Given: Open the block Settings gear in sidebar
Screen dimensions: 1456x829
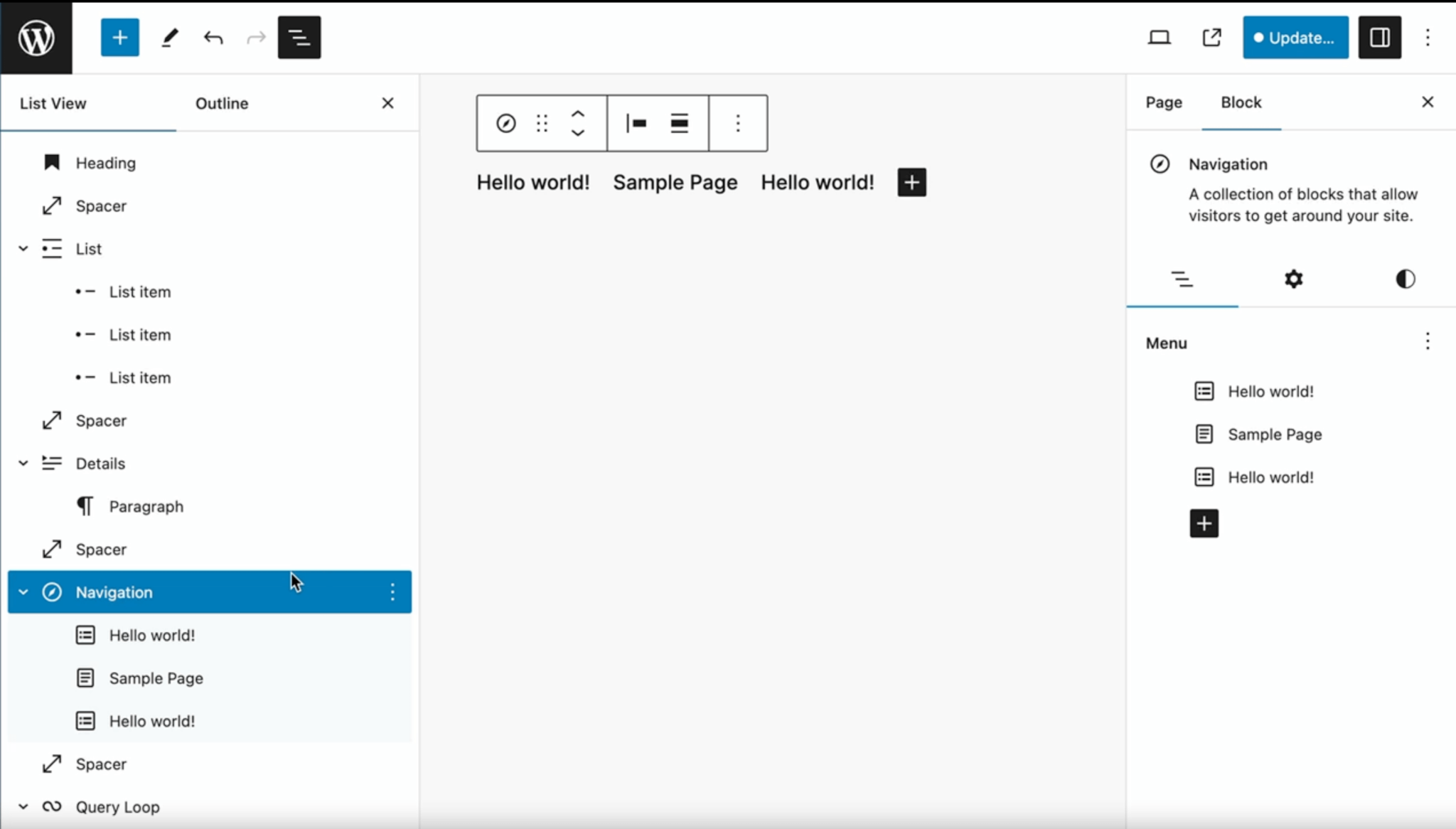Looking at the screenshot, I should click(1293, 279).
